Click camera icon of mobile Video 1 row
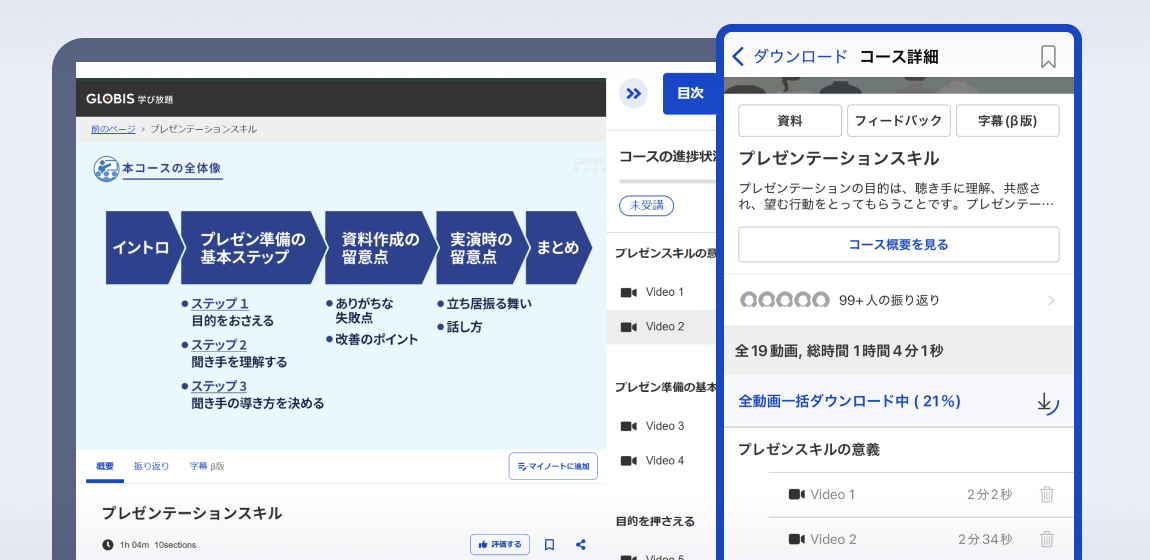This screenshot has width=1150, height=560. (796, 494)
